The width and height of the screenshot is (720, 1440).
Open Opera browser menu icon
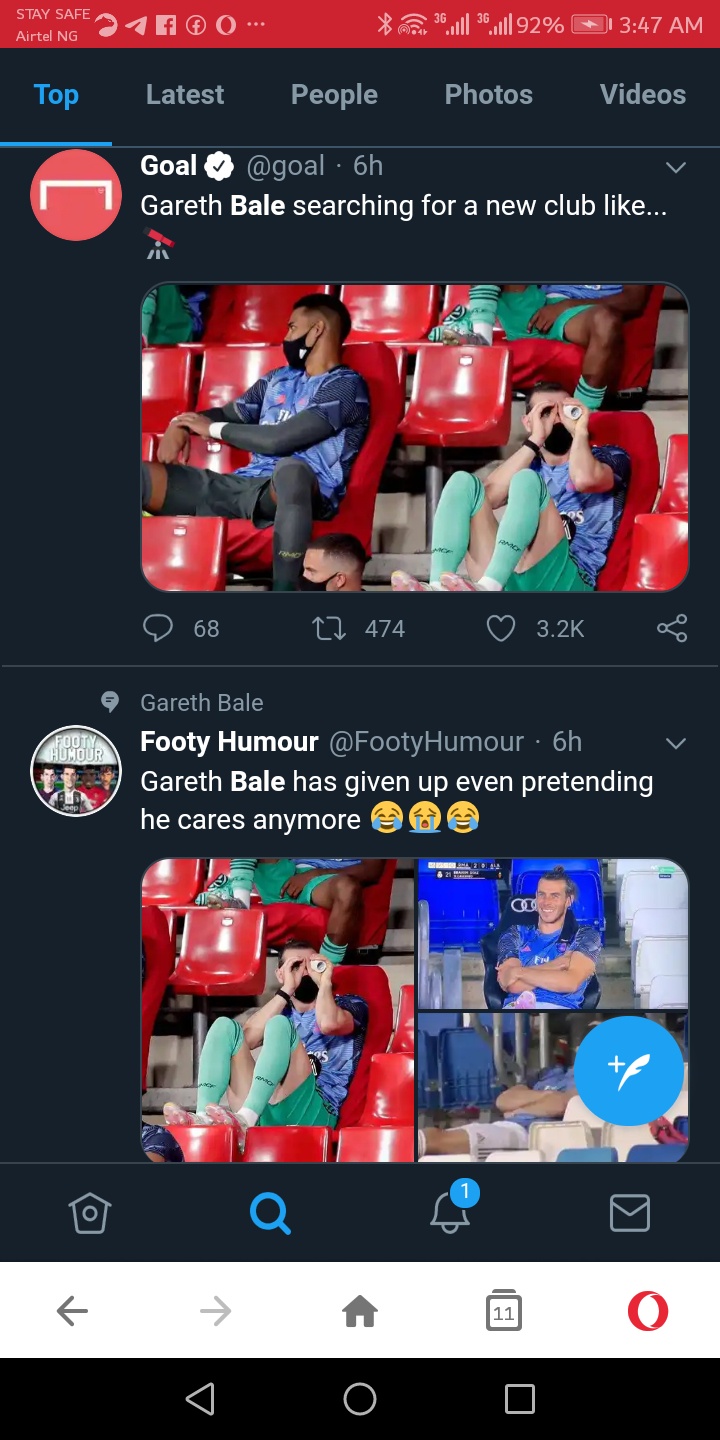pyautogui.click(x=647, y=1311)
